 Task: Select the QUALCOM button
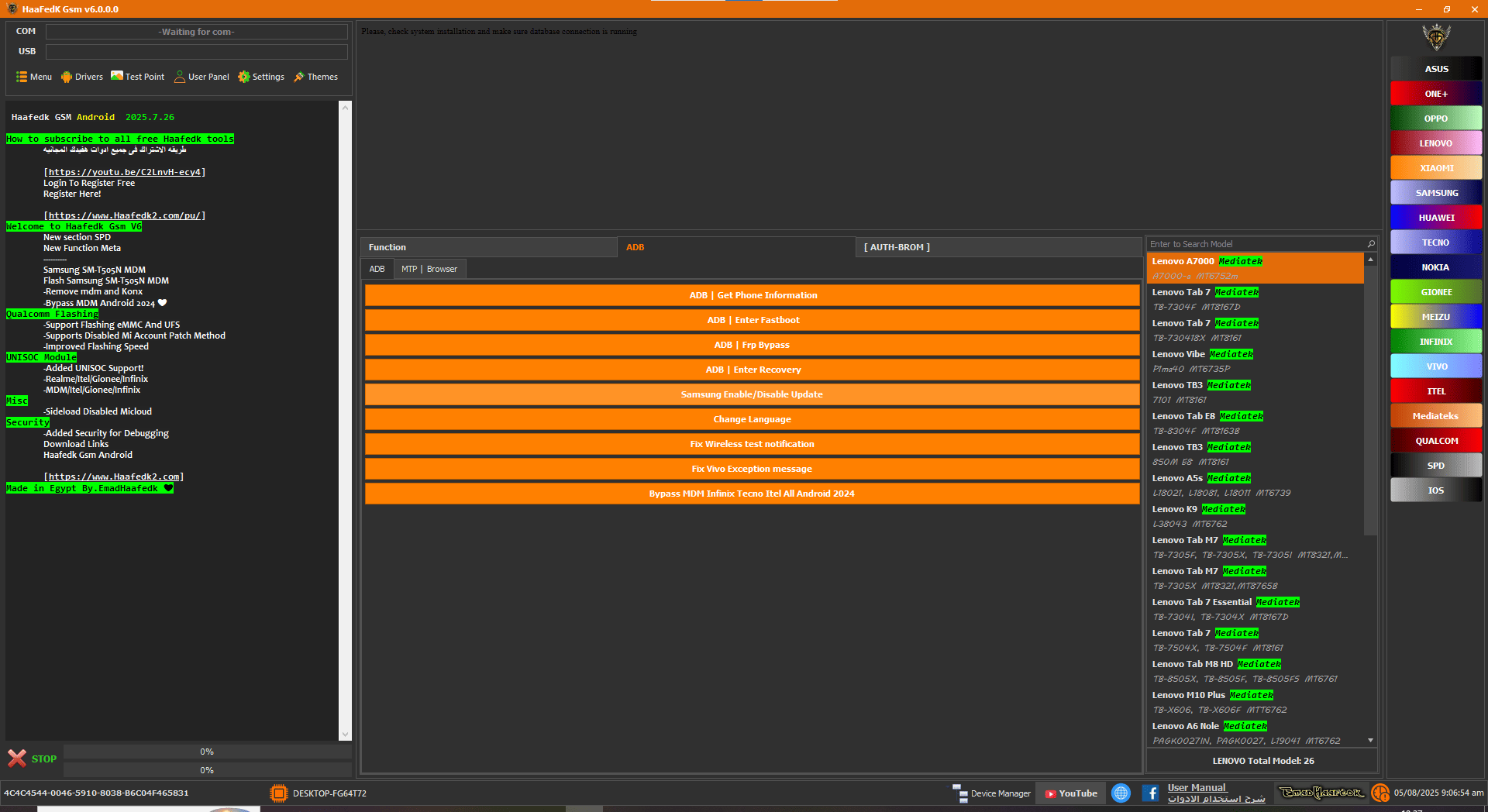pos(1436,441)
